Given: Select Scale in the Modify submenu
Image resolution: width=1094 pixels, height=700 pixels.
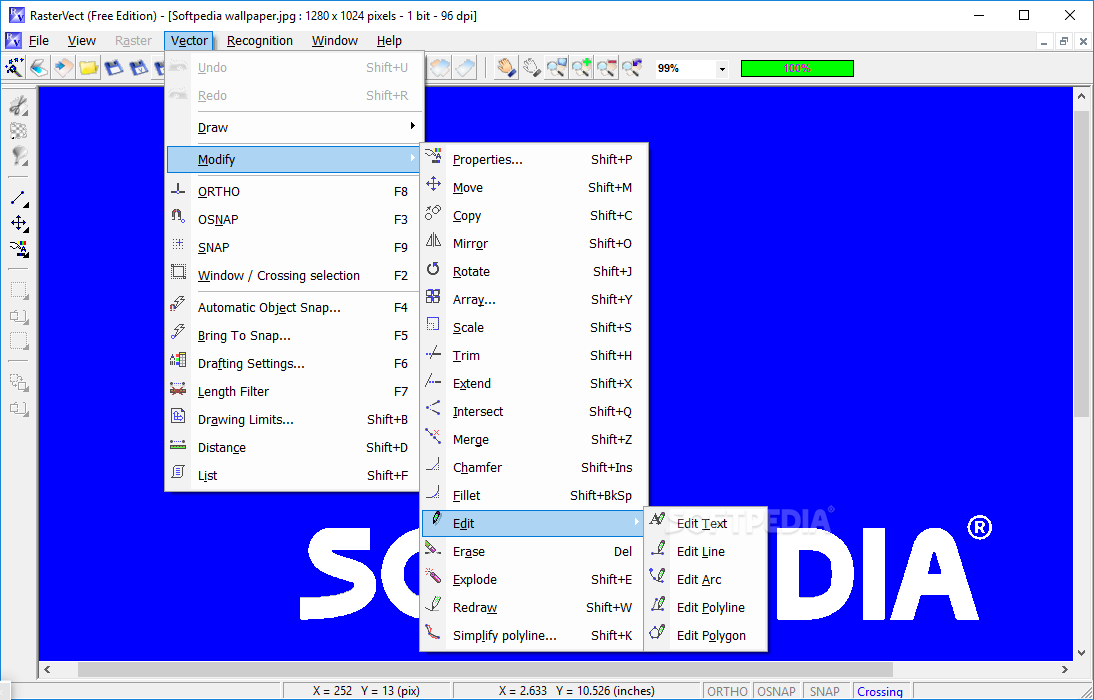Looking at the screenshot, I should (x=532, y=327).
